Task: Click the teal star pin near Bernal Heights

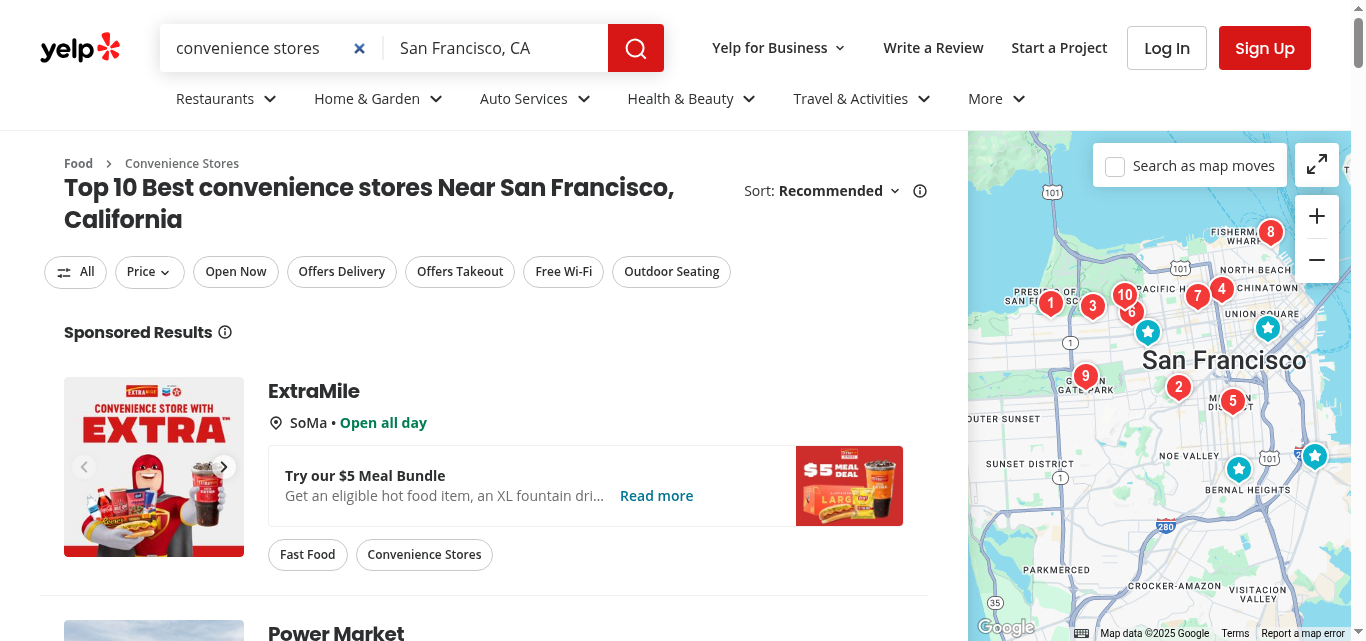Action: [1239, 468]
